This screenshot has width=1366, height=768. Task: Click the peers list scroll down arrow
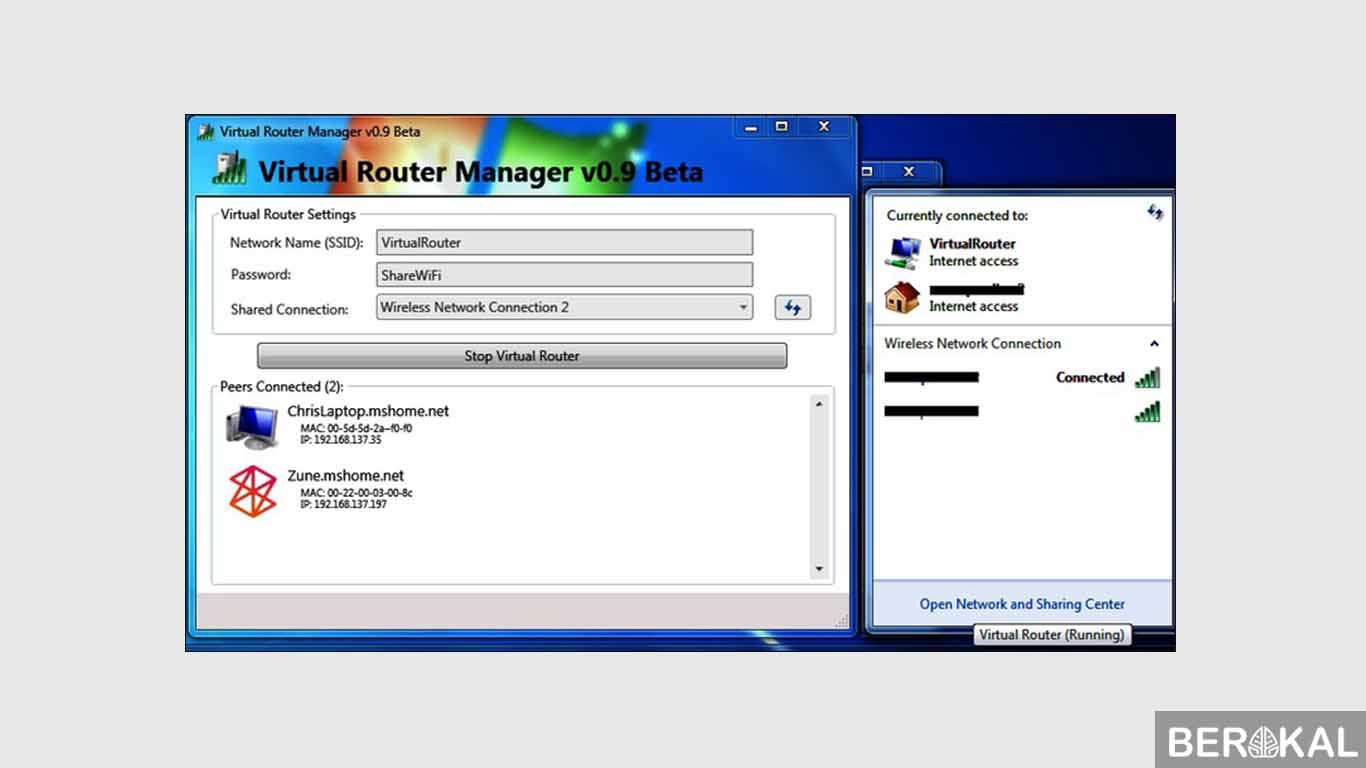[819, 569]
